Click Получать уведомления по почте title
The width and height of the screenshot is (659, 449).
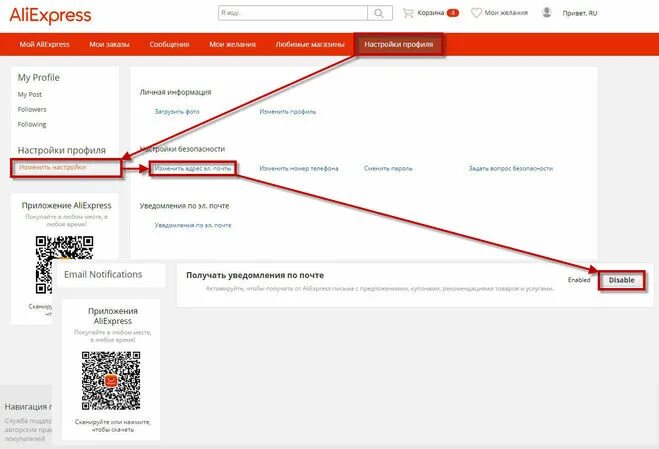(x=255, y=275)
